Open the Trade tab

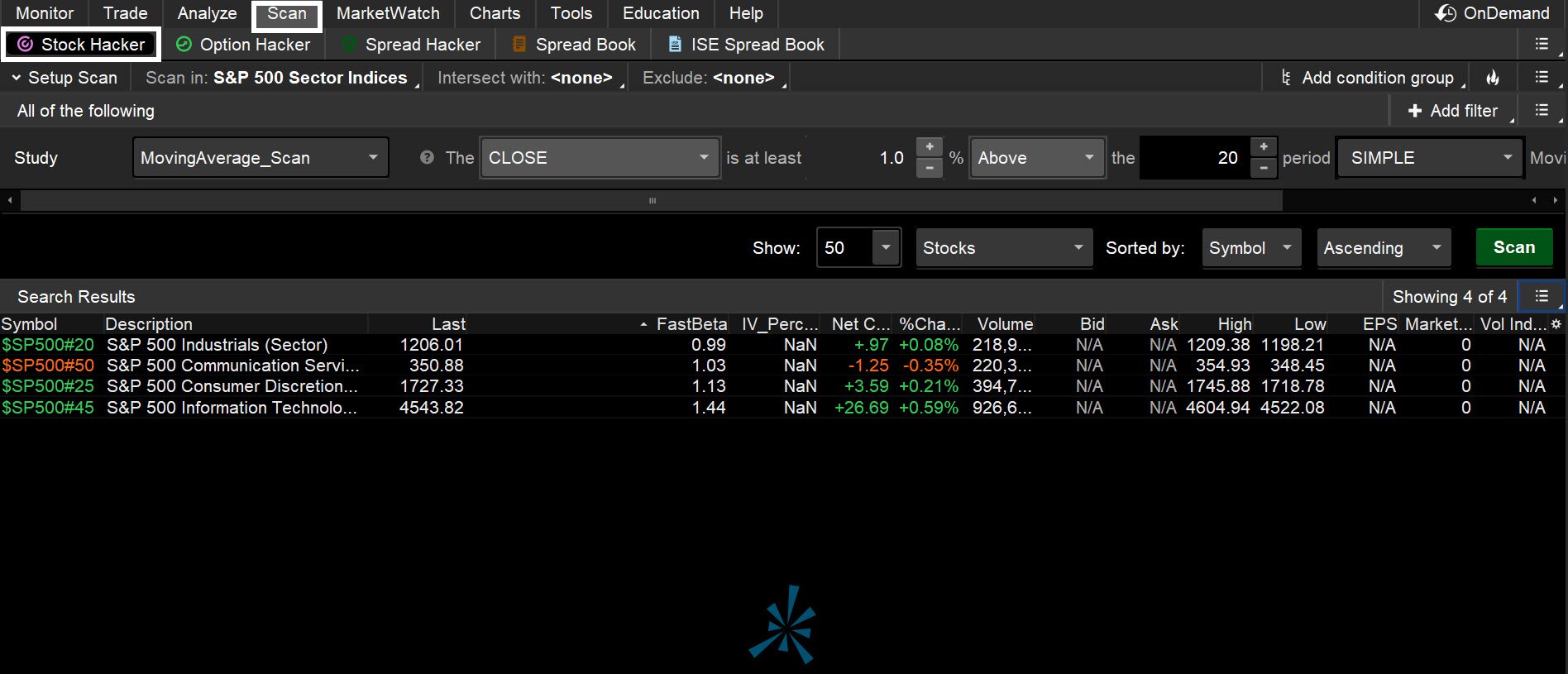pos(125,13)
